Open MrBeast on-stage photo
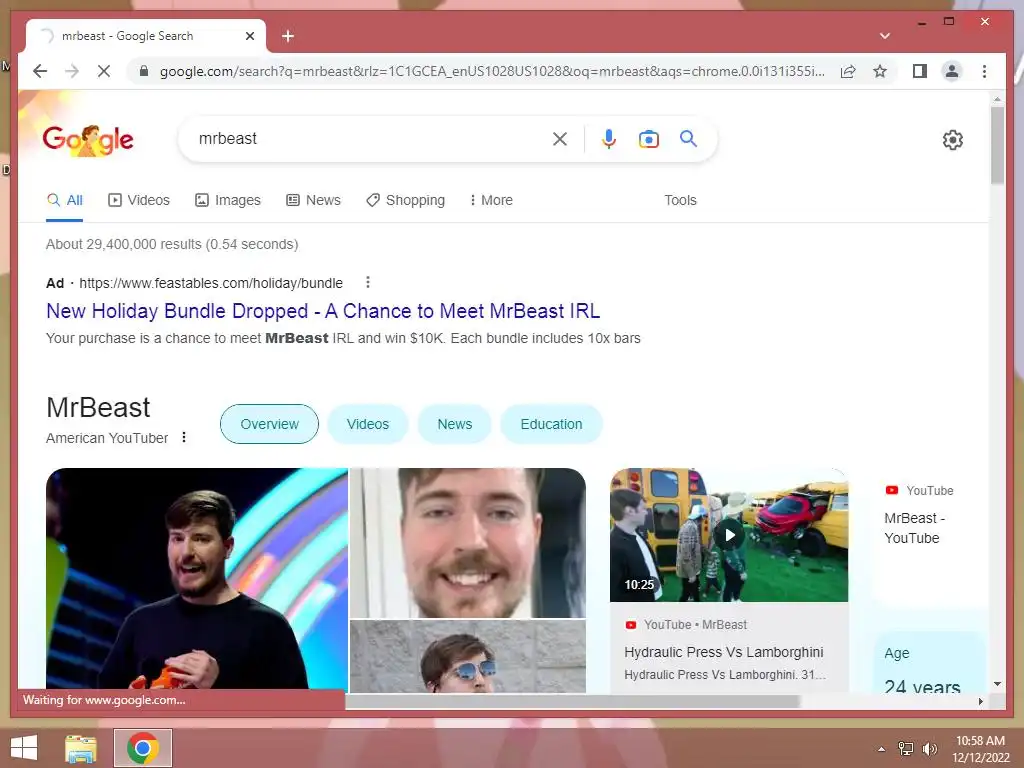The height and width of the screenshot is (768, 1024). [197, 579]
